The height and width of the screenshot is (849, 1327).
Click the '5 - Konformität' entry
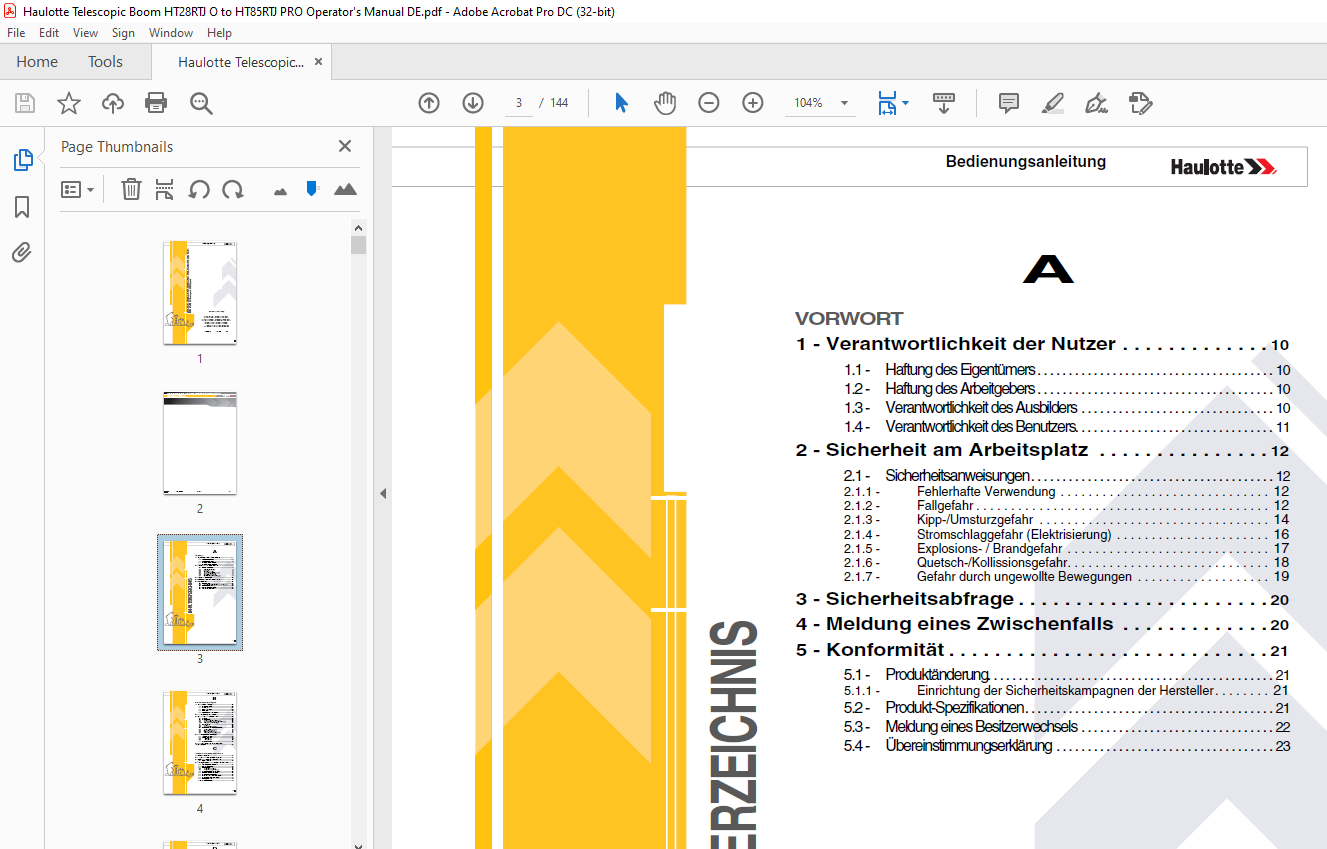coord(870,650)
